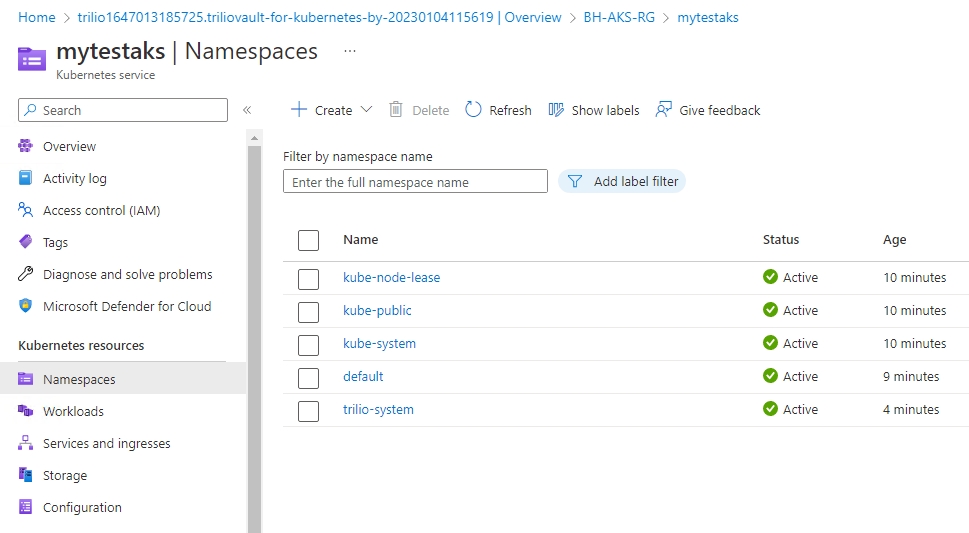Screen dimensions: 969x533
Task: Open the Storage menu item
Action: [x=65, y=475]
